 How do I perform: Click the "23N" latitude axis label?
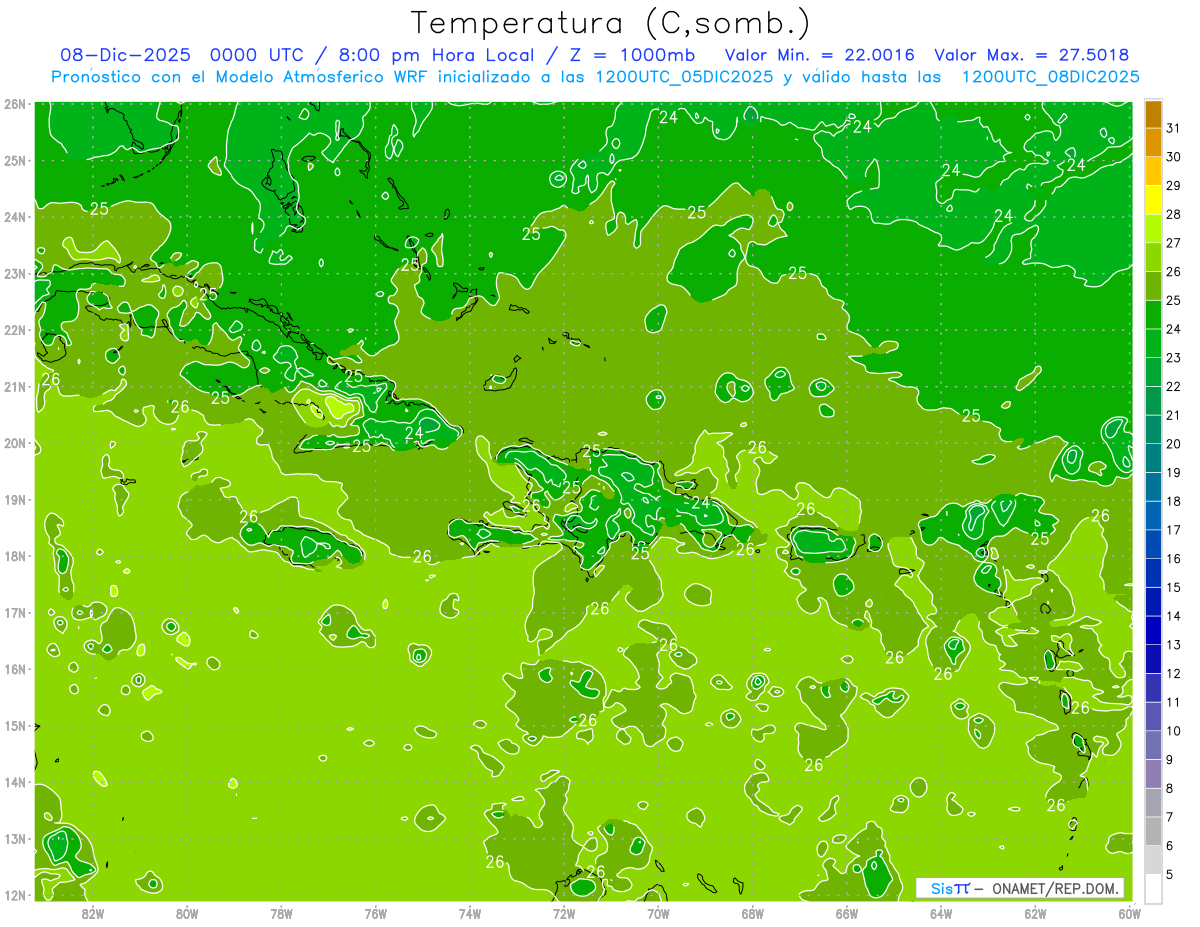point(15,274)
